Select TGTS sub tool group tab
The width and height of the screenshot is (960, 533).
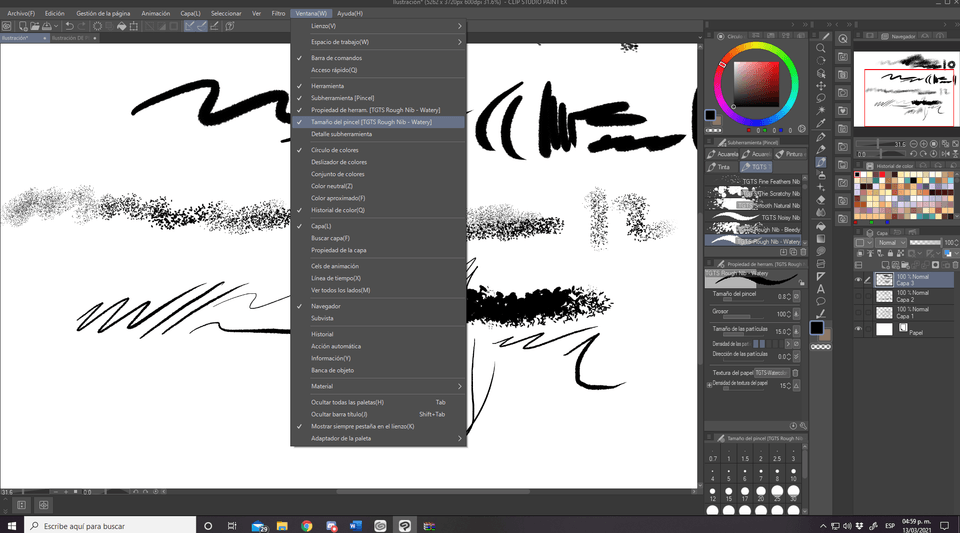pyautogui.click(x=756, y=166)
